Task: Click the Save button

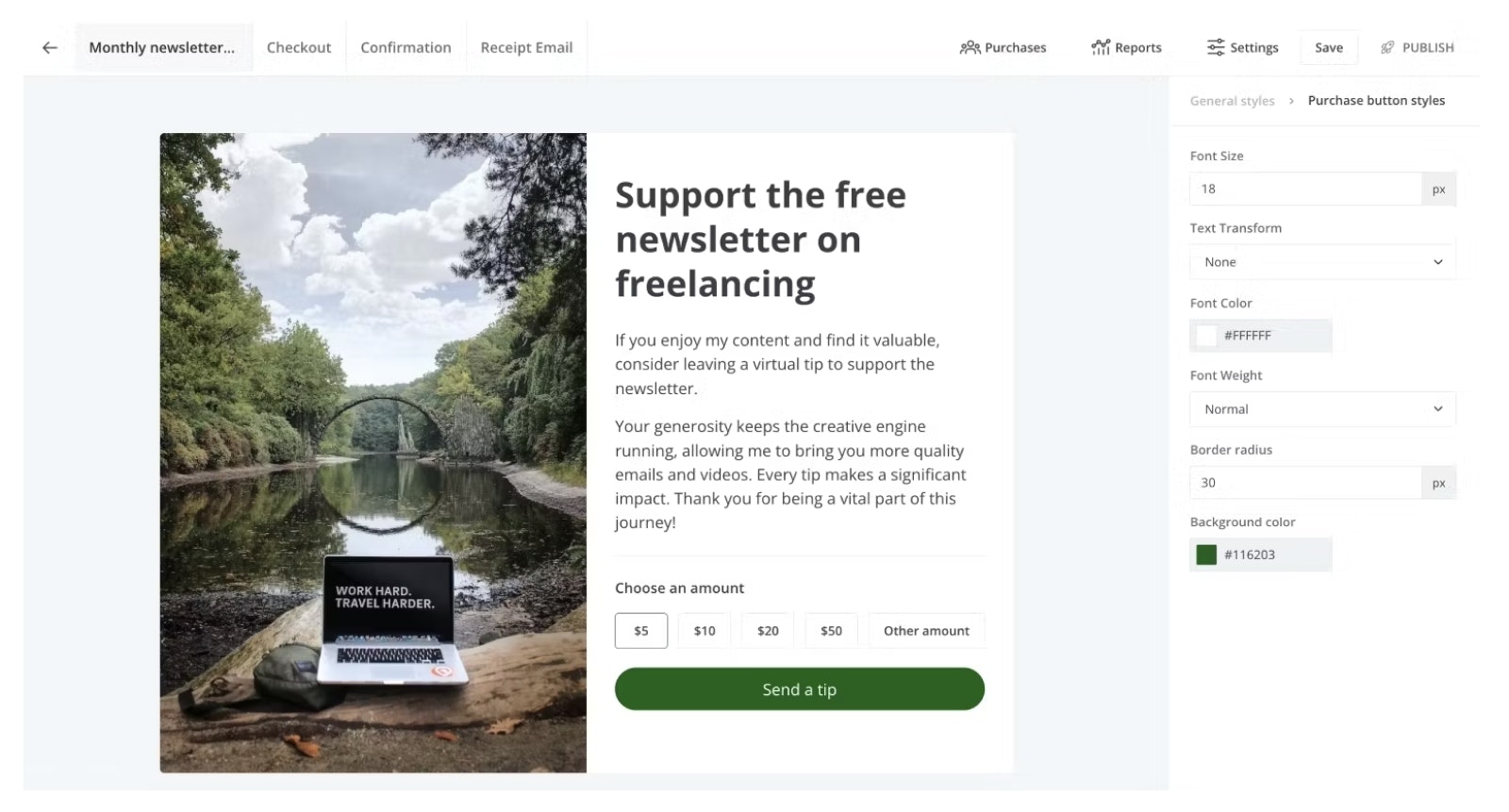Action: click(x=1329, y=48)
